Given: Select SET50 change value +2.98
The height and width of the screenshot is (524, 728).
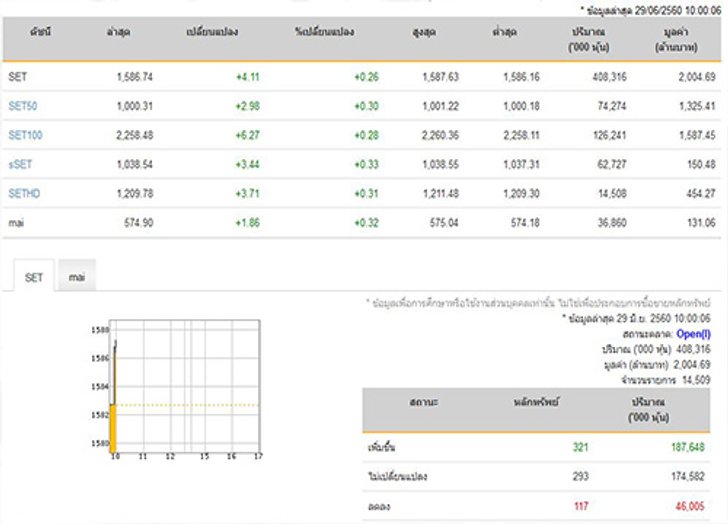Looking at the screenshot, I should pyautogui.click(x=247, y=106).
